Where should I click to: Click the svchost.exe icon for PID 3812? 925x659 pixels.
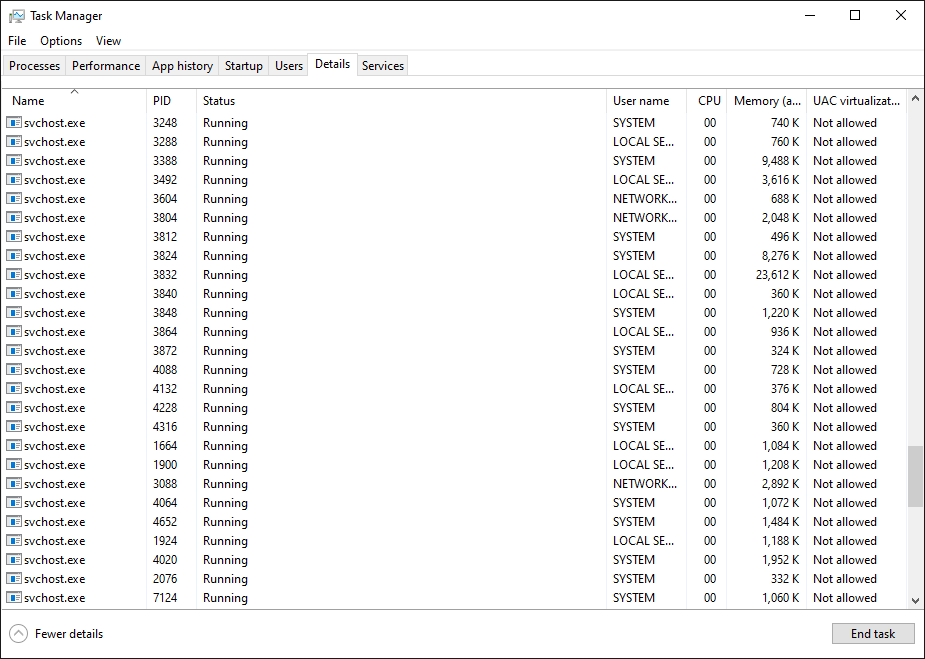click(14, 237)
